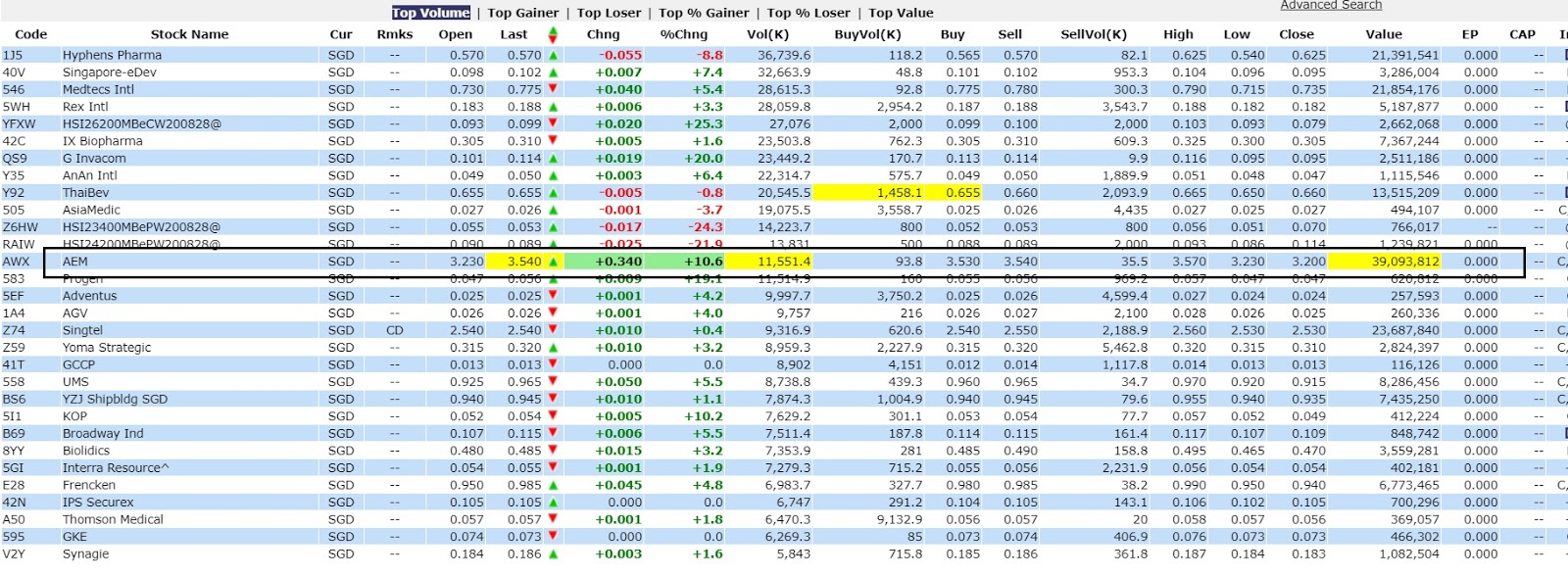Click the red down arrow in Medtecs Intl row
1568x577 pixels.
pyautogui.click(x=553, y=89)
